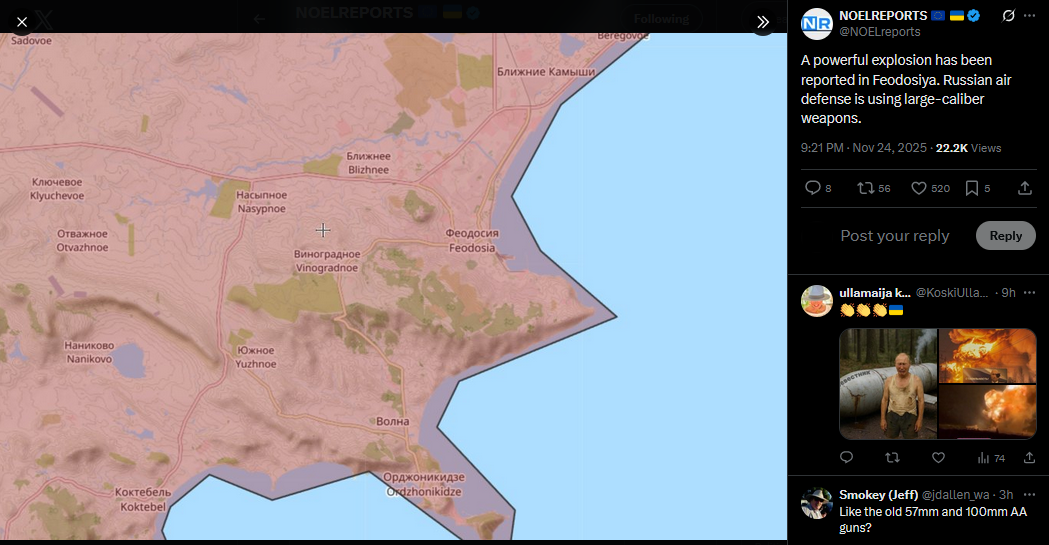
Task: Open the NOELREPORTS profile avatar
Action: click(817, 24)
